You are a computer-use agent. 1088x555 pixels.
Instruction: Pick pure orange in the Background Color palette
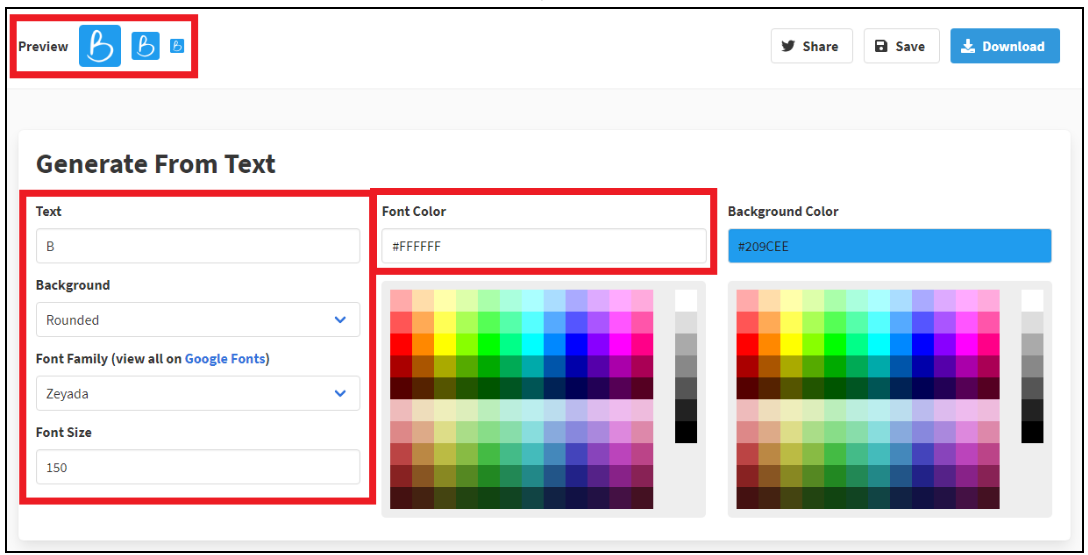click(x=769, y=345)
